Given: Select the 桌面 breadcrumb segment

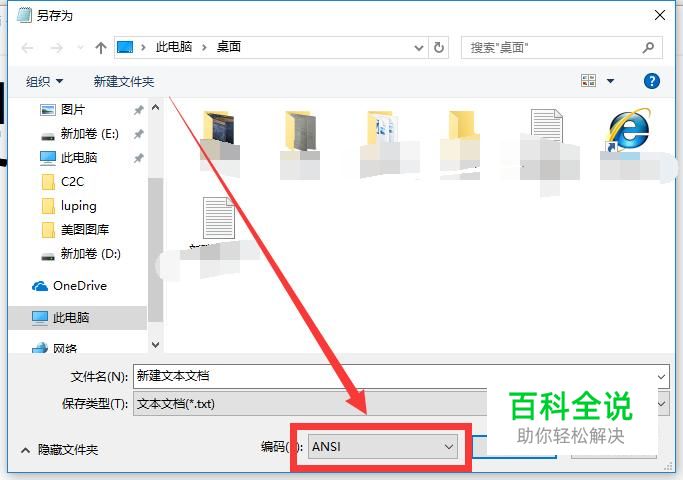Looking at the screenshot, I should [229, 47].
